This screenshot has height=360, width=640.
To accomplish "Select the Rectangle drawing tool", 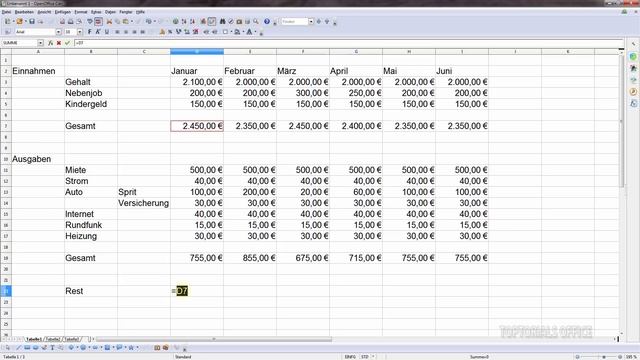I will tap(27, 348).
